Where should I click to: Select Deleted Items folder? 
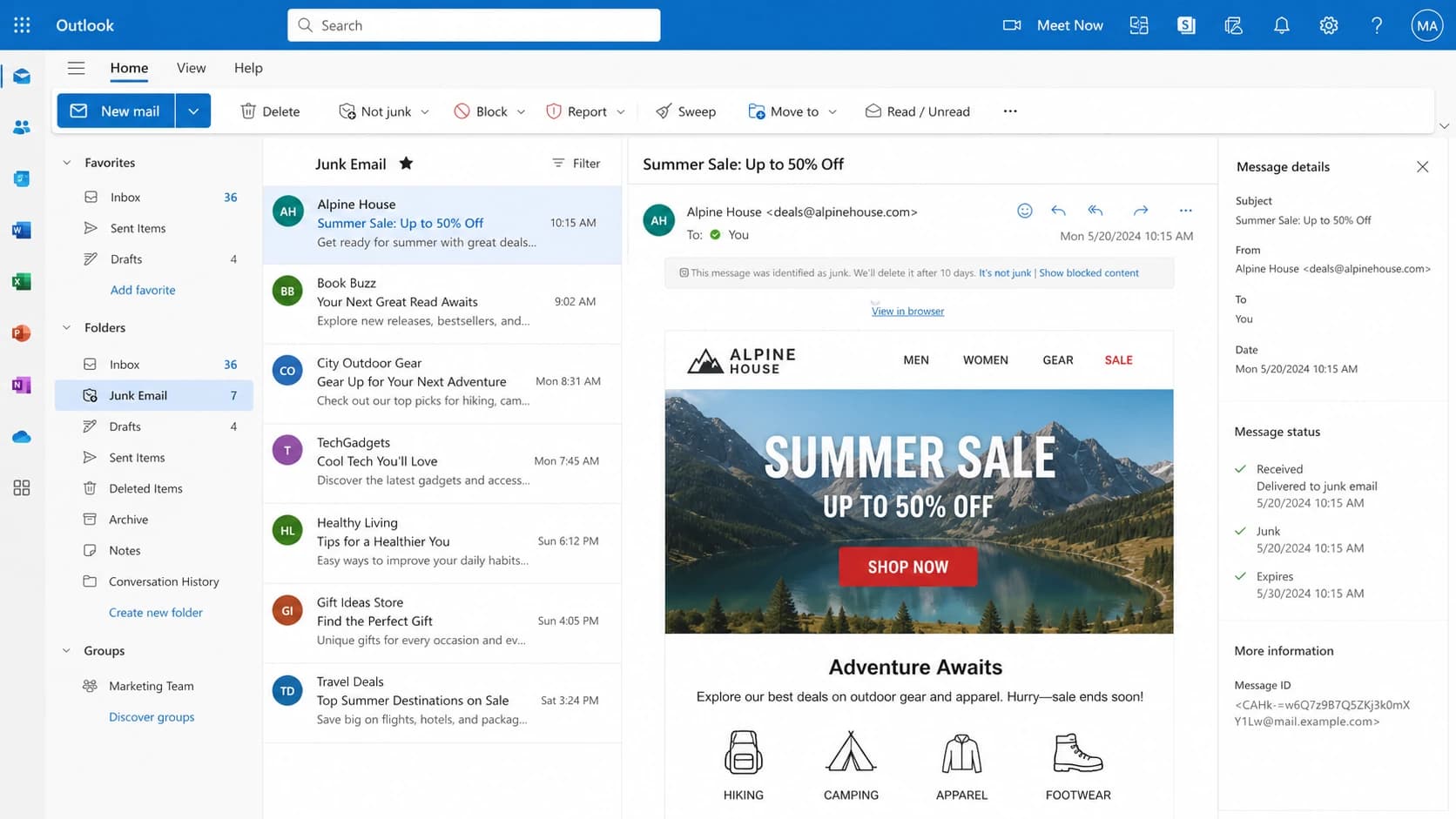(154, 488)
